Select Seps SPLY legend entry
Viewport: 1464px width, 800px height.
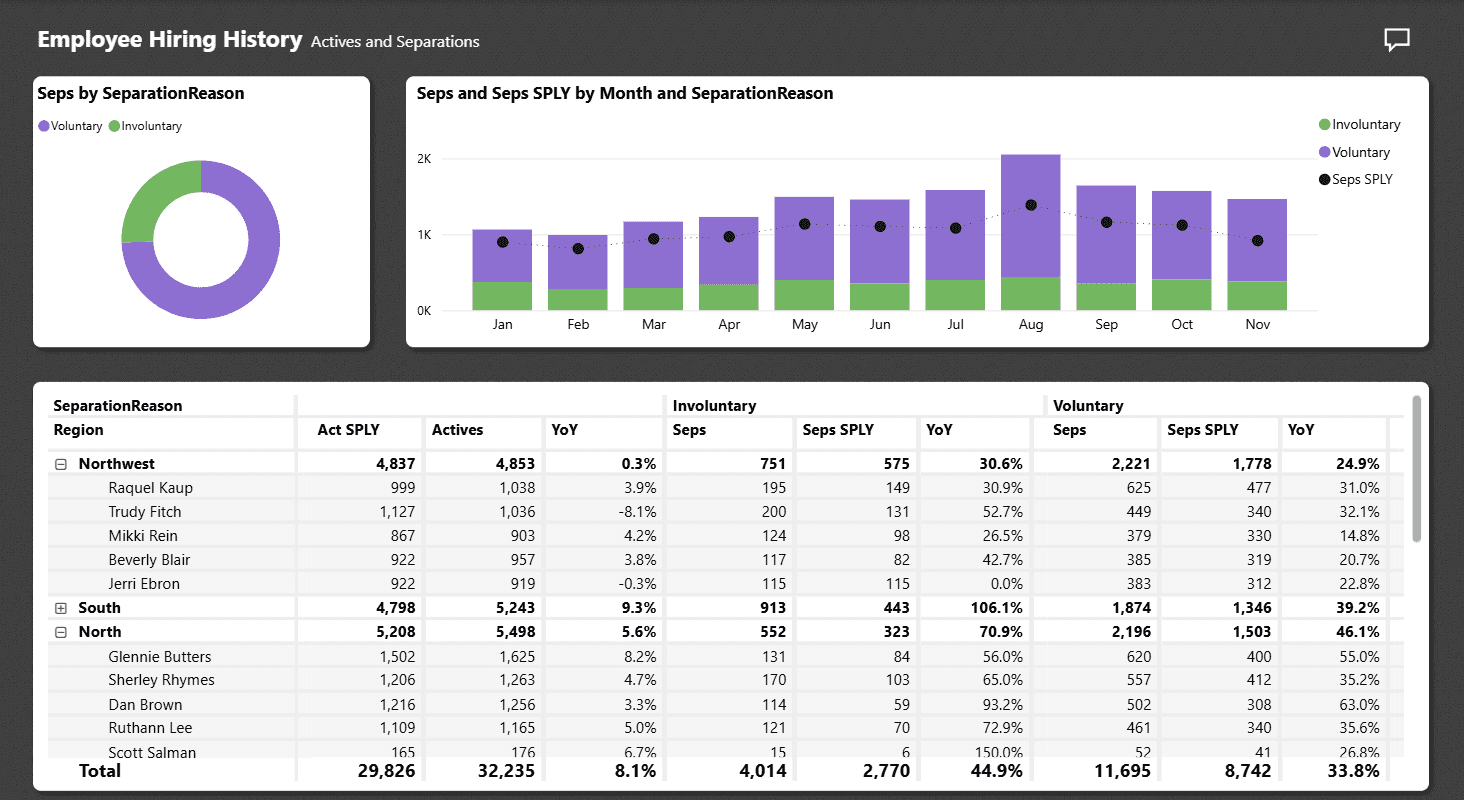1355,180
